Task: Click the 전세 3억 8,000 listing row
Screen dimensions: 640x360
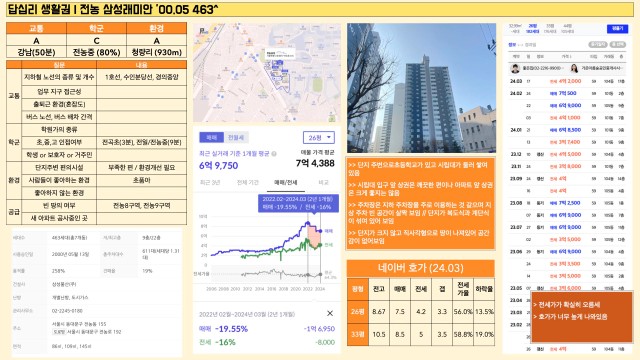Action: point(568,166)
